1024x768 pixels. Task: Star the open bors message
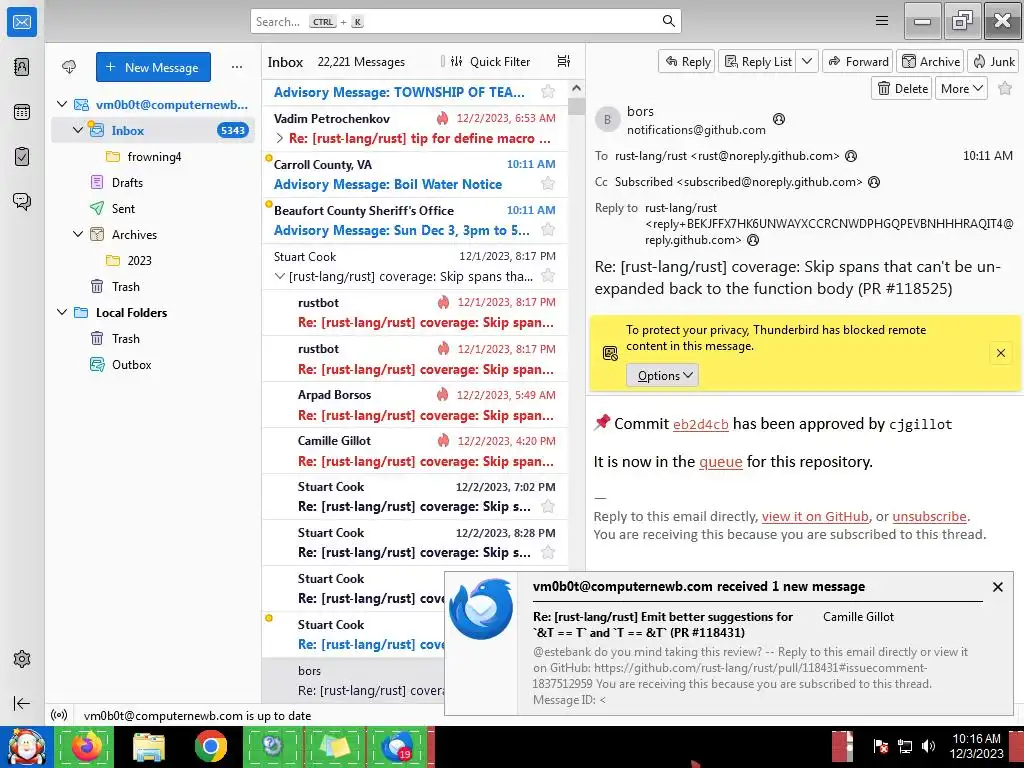coord(1005,89)
